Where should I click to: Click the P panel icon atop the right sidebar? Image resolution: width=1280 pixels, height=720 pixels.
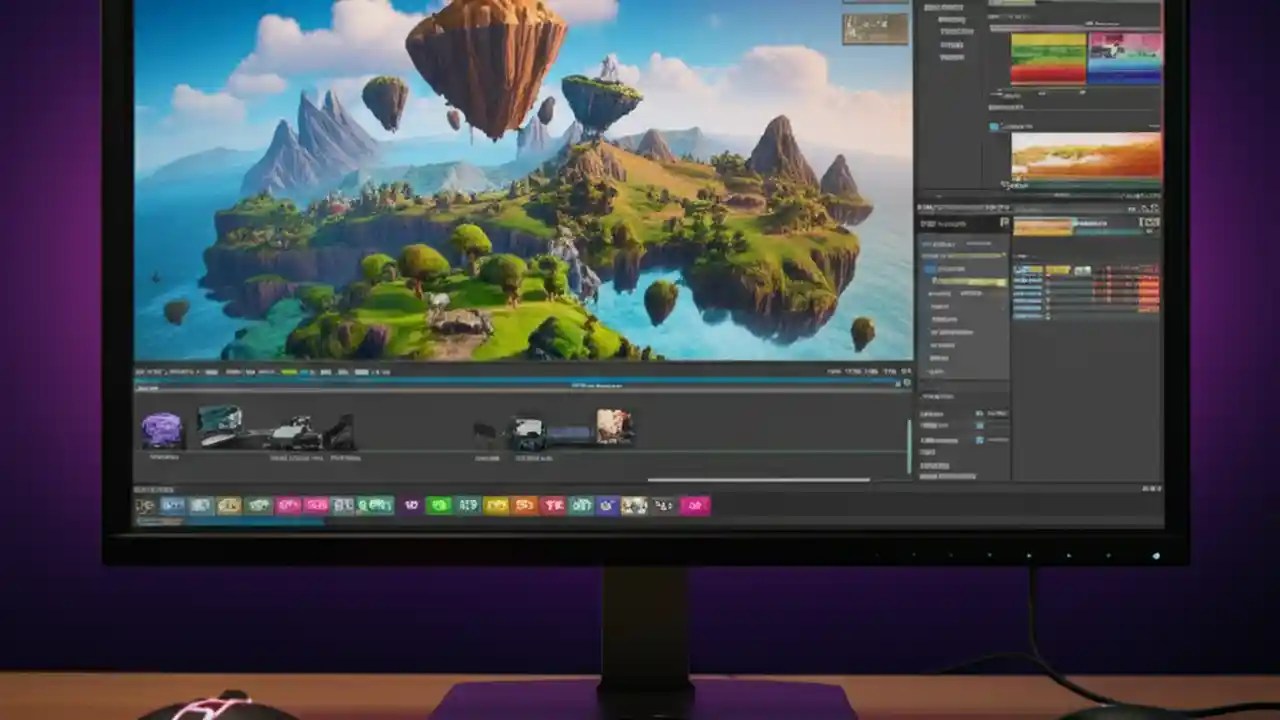click(1004, 223)
